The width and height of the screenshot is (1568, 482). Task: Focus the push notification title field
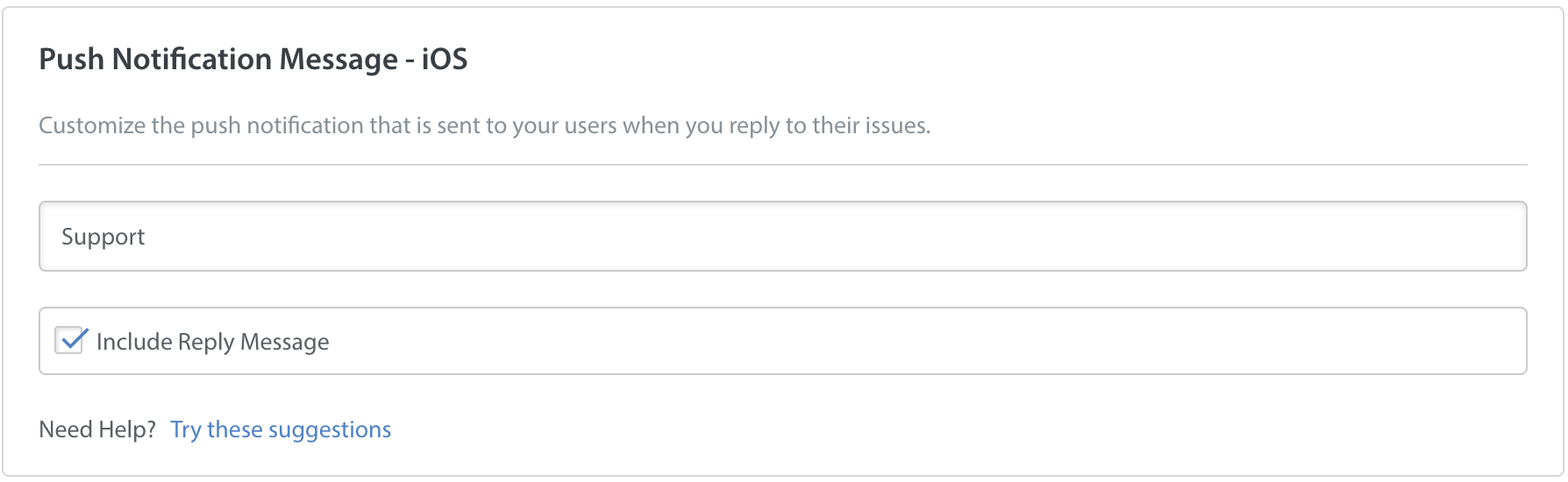point(782,237)
